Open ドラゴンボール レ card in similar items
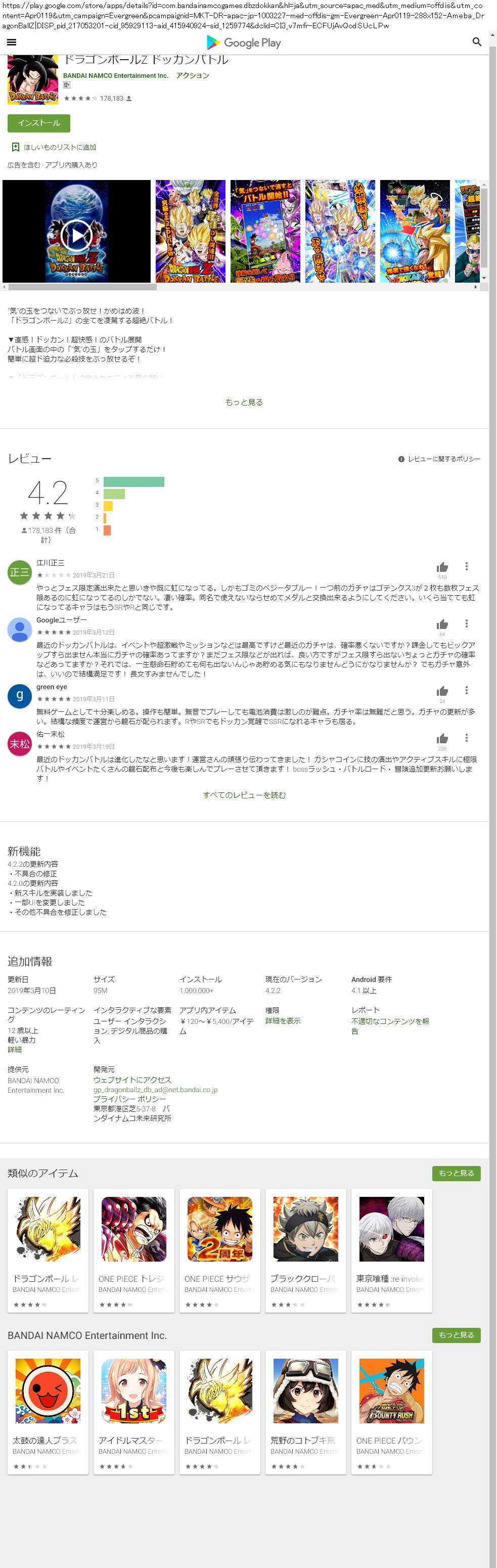The width and height of the screenshot is (497, 1568). 48,1250
